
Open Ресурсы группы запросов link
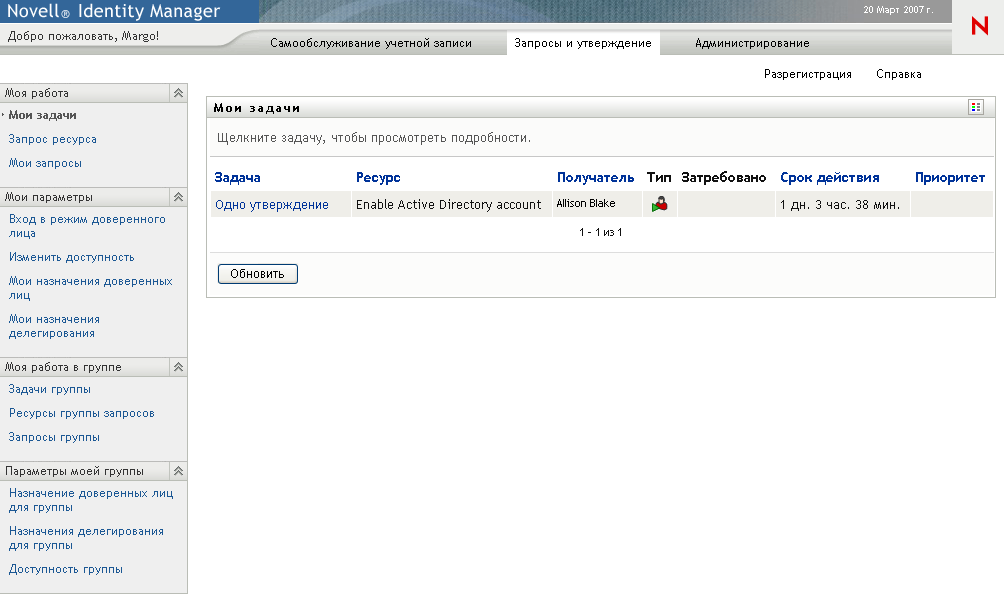[x=81, y=413]
